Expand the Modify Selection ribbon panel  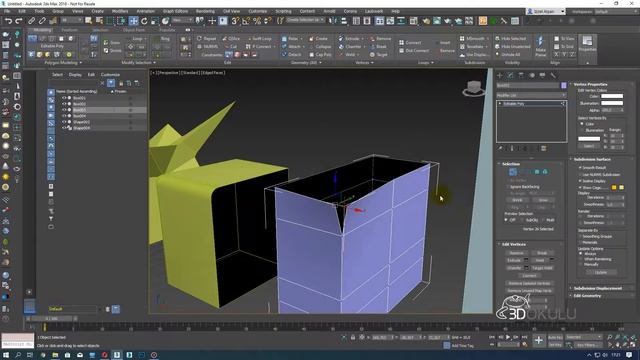138,62
